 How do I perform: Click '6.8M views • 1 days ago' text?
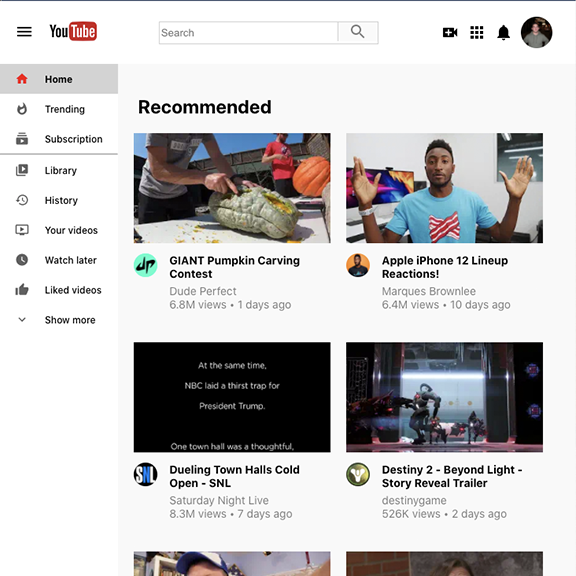(x=230, y=305)
